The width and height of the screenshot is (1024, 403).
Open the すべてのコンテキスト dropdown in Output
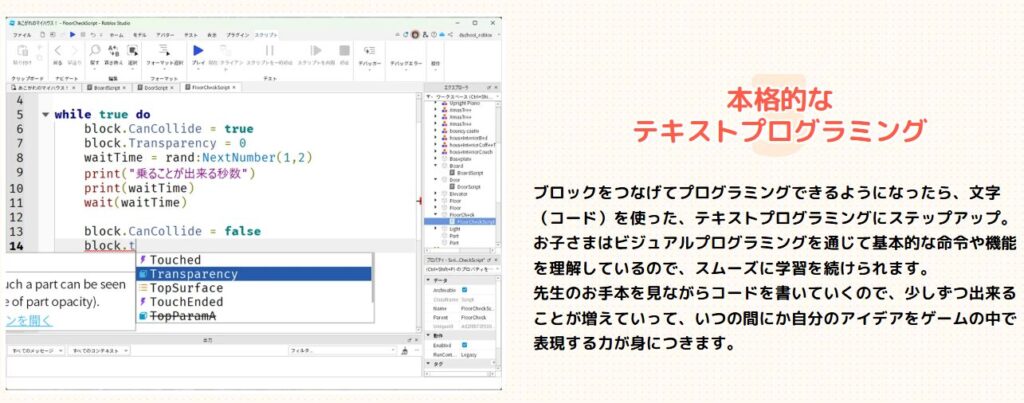(x=100, y=351)
